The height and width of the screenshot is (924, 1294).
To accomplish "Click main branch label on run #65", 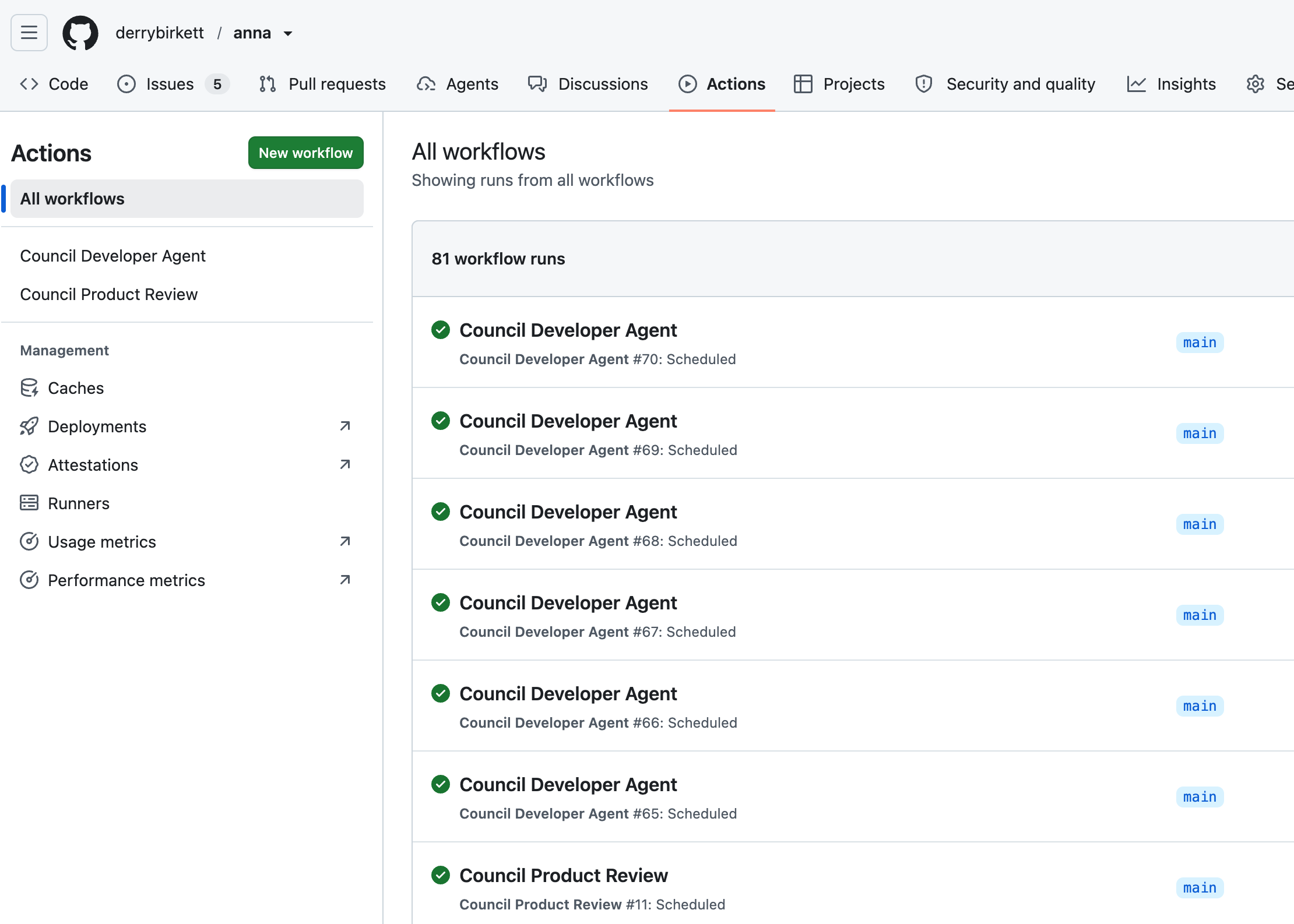I will [1200, 797].
